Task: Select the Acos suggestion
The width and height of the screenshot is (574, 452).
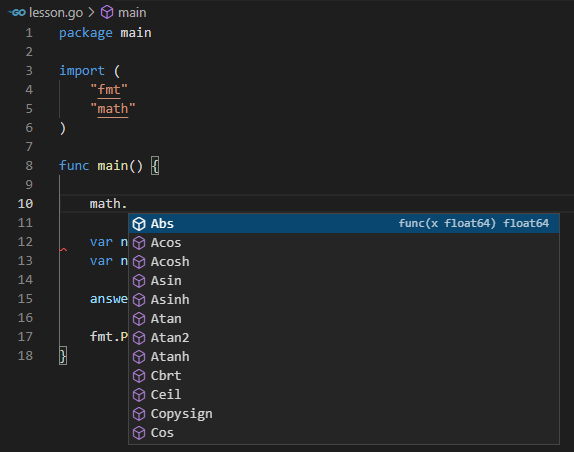Action: (x=344, y=242)
